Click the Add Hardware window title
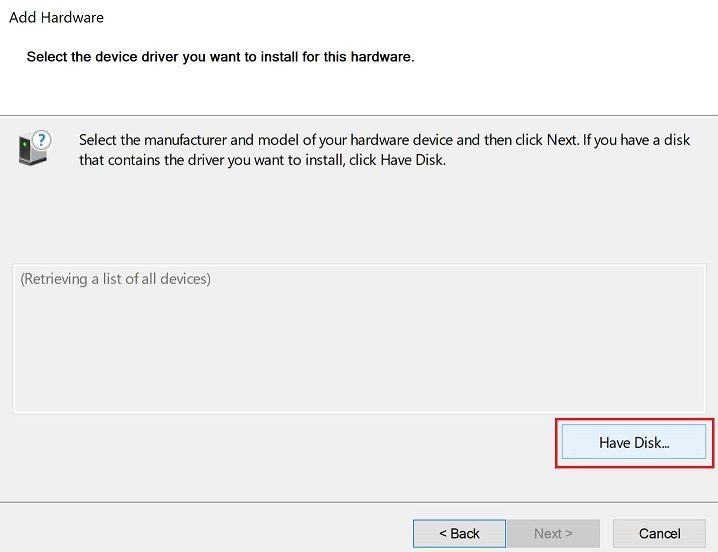 click(56, 17)
